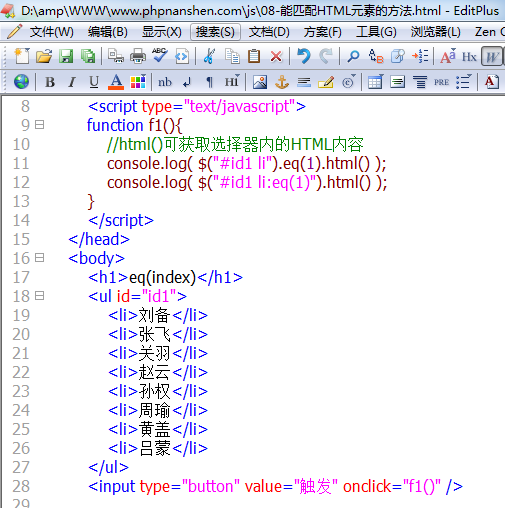Open the Hi heading dropdown

pos(232,81)
